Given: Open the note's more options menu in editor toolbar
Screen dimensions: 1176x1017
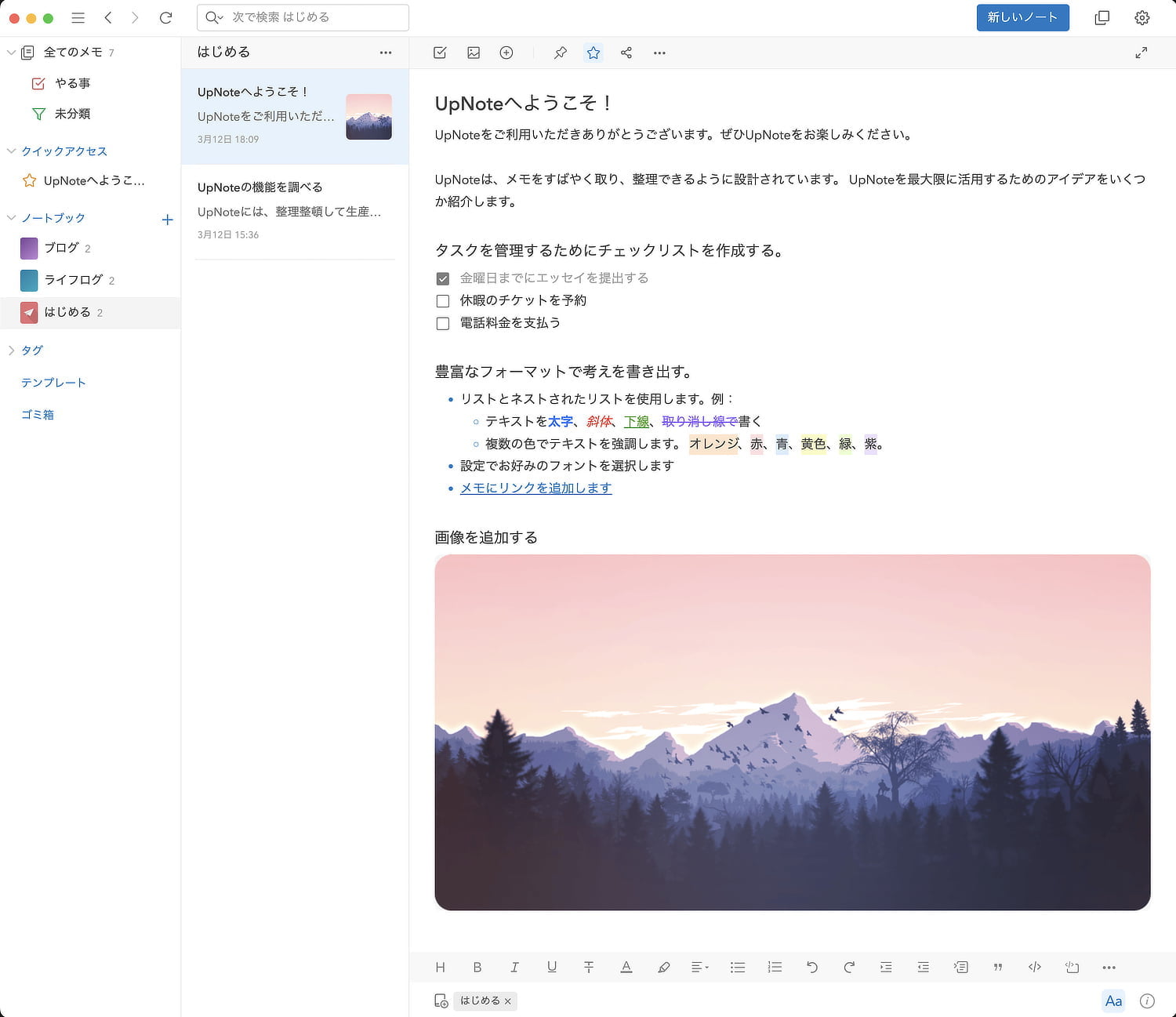Looking at the screenshot, I should (659, 53).
